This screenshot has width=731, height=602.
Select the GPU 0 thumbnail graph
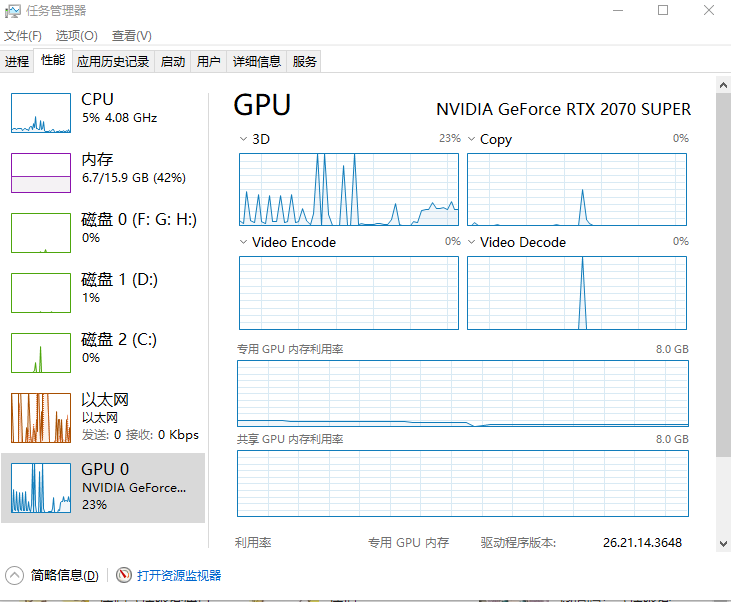coord(41,488)
